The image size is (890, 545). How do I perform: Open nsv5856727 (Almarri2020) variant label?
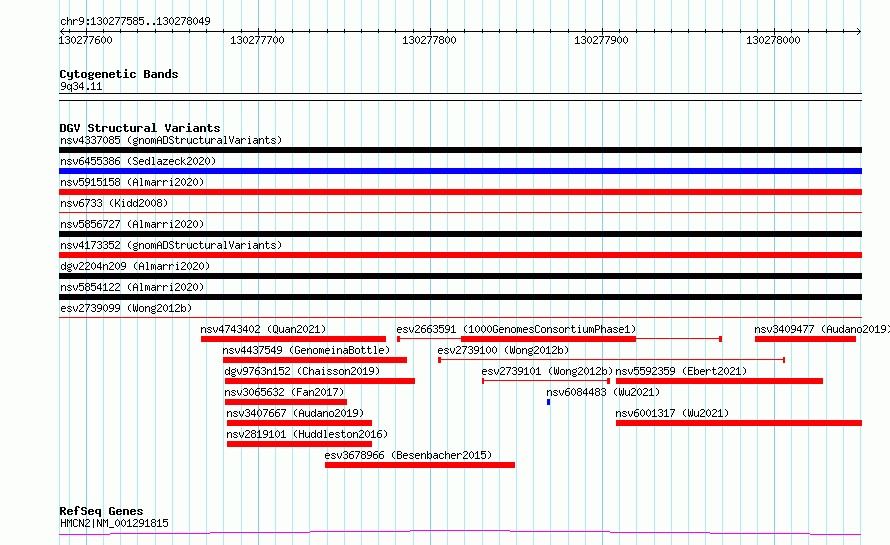[132, 224]
